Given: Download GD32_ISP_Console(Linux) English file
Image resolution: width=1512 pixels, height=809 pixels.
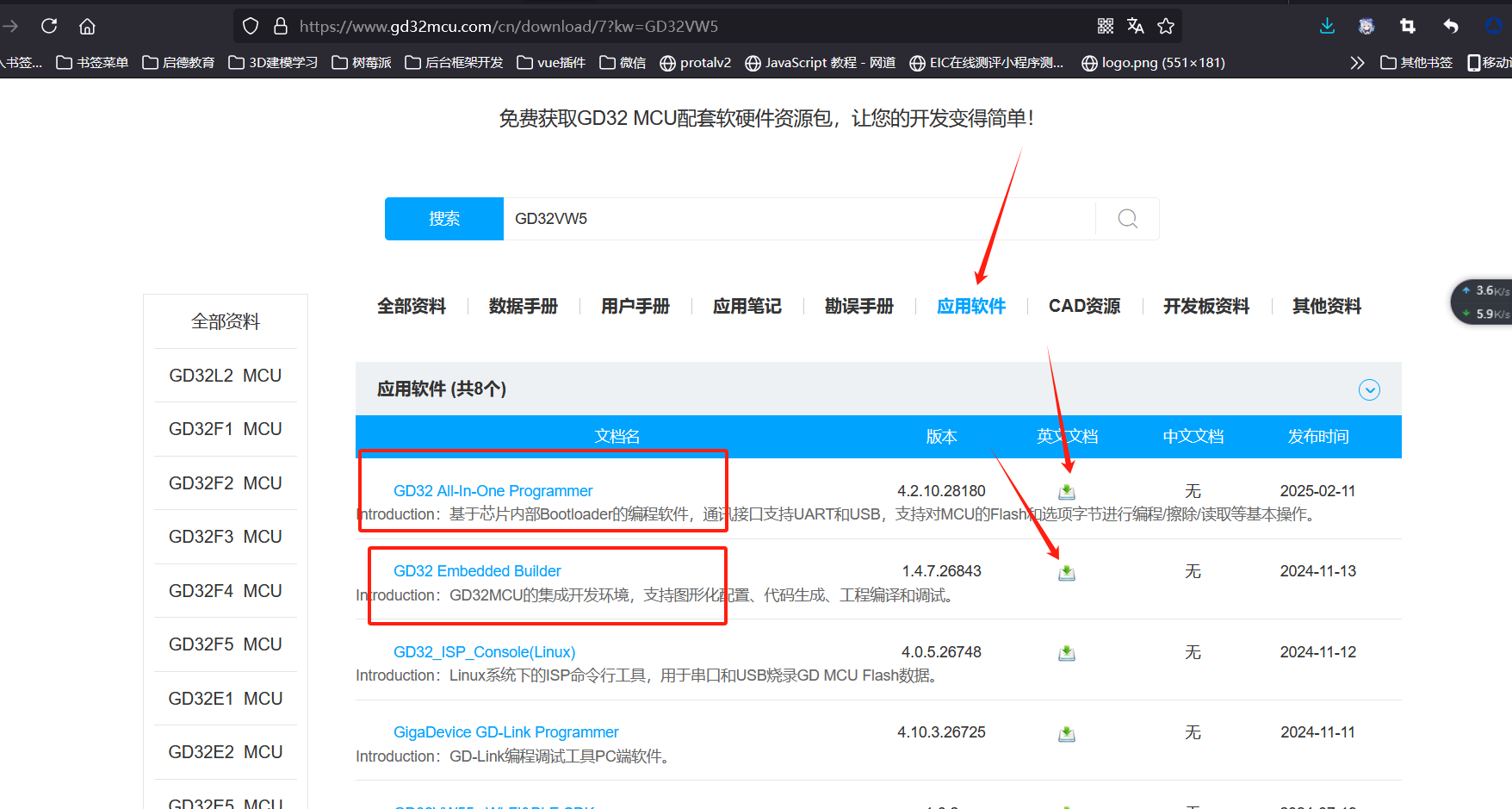Looking at the screenshot, I should pyautogui.click(x=1067, y=653).
